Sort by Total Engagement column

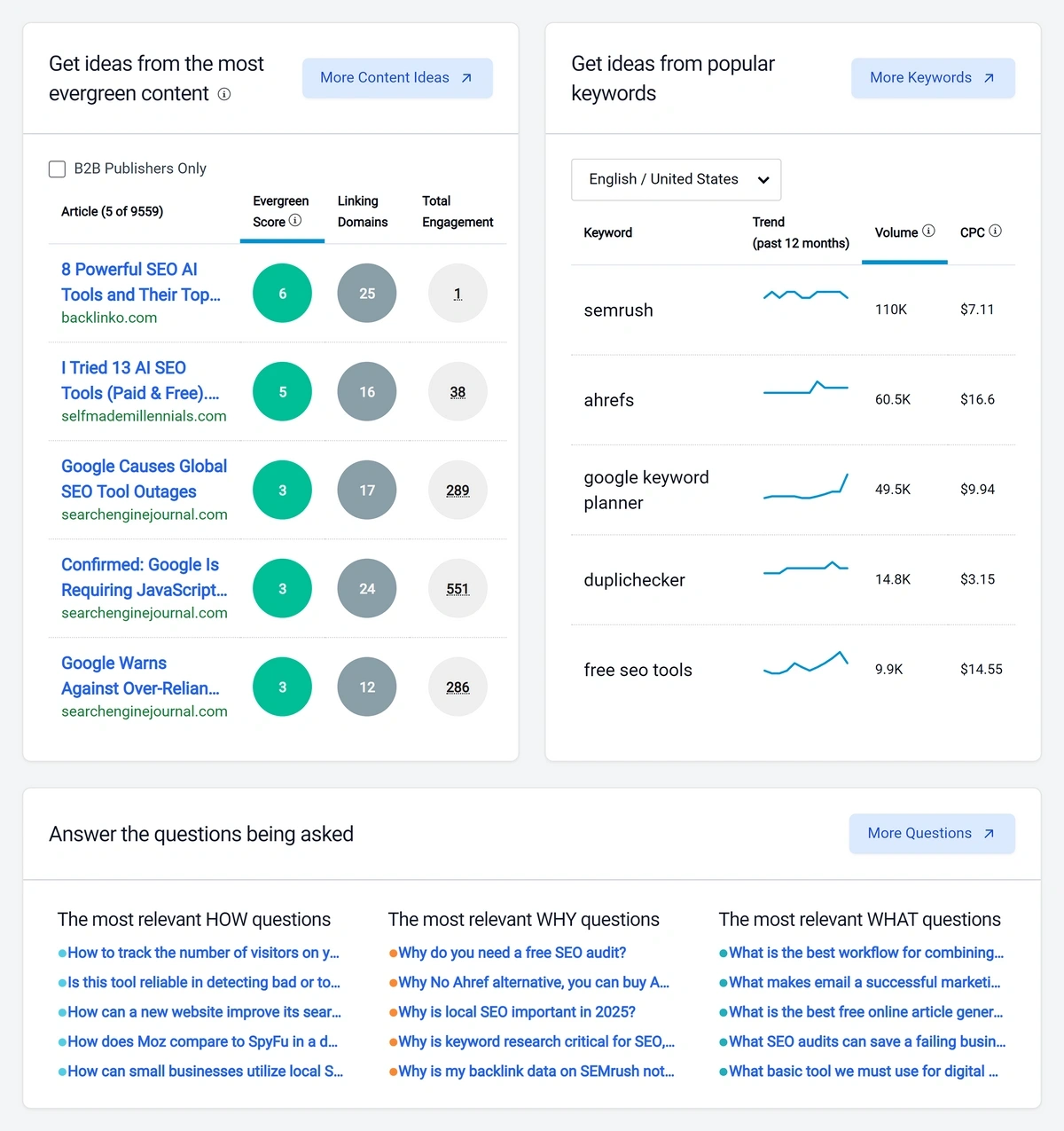click(458, 211)
